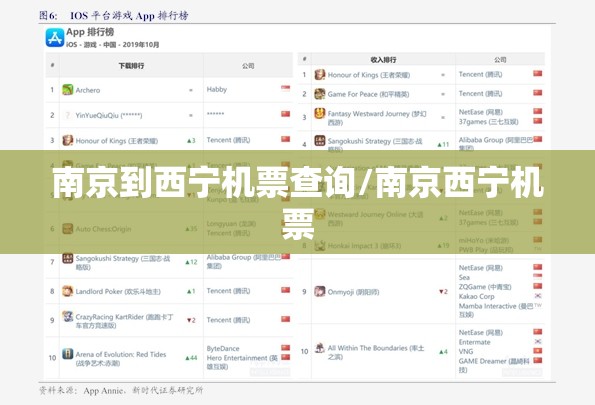Click the Entermate company name

474,342
